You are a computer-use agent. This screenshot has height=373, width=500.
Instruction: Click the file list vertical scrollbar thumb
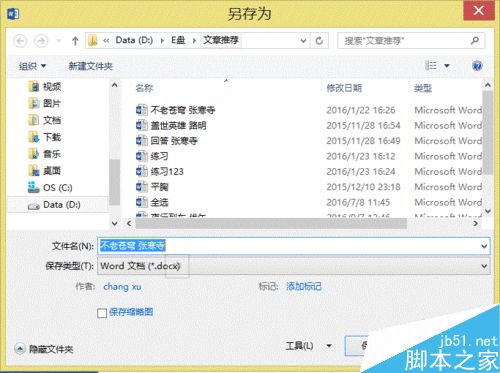click(488, 132)
